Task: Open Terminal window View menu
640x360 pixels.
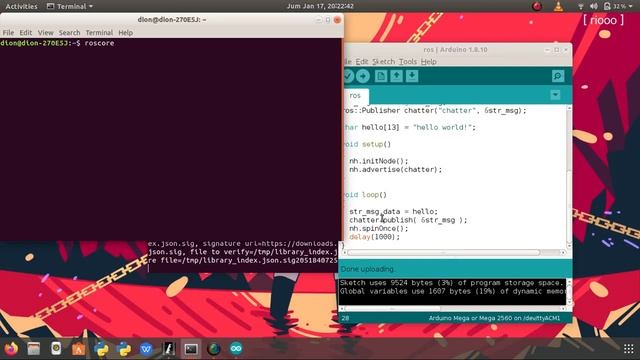Action: tap(45, 33)
